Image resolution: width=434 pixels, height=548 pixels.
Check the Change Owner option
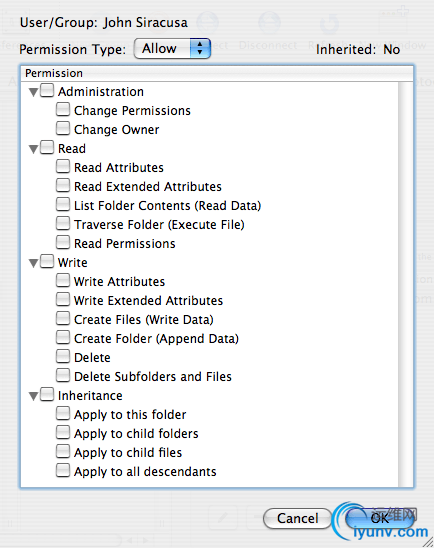click(63, 128)
